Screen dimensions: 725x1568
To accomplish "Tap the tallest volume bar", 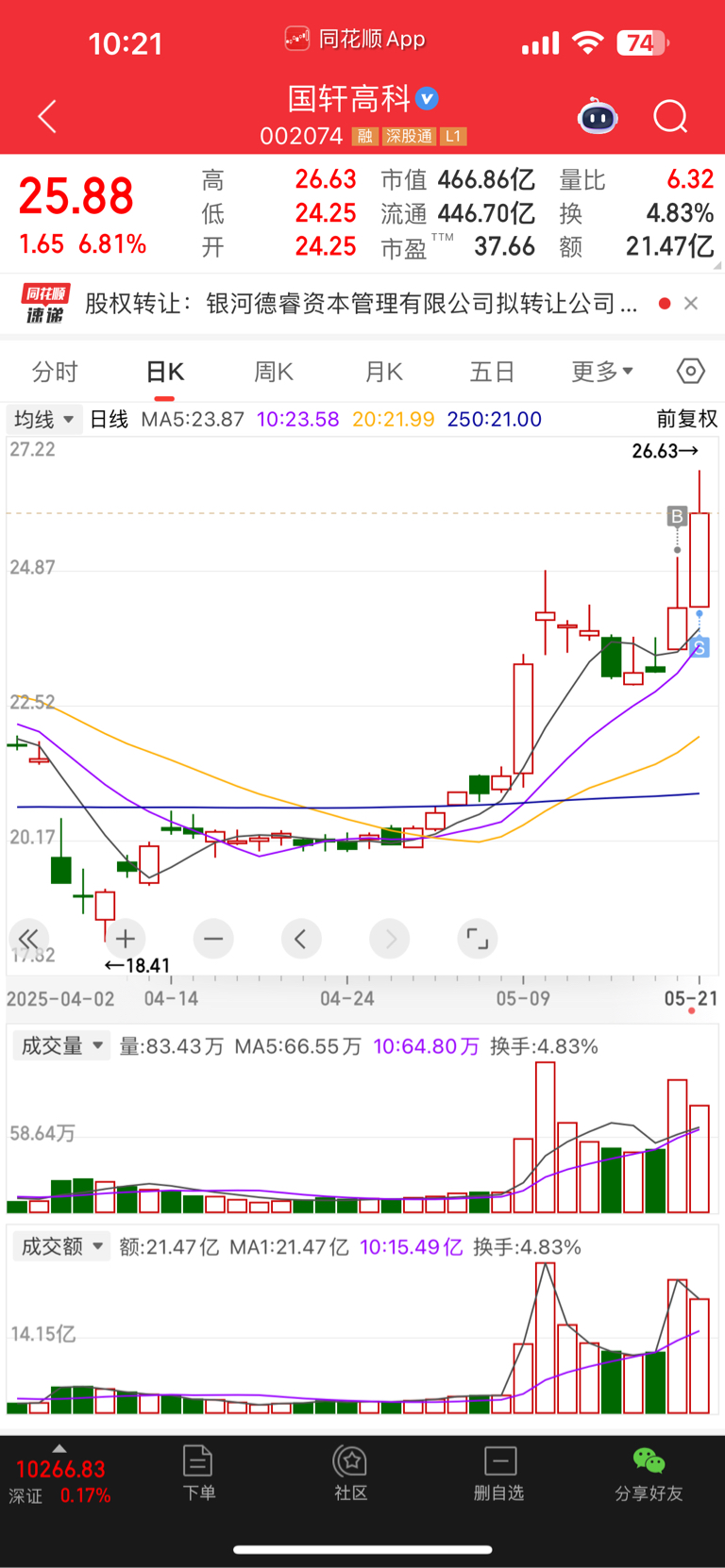I will click(x=545, y=1137).
